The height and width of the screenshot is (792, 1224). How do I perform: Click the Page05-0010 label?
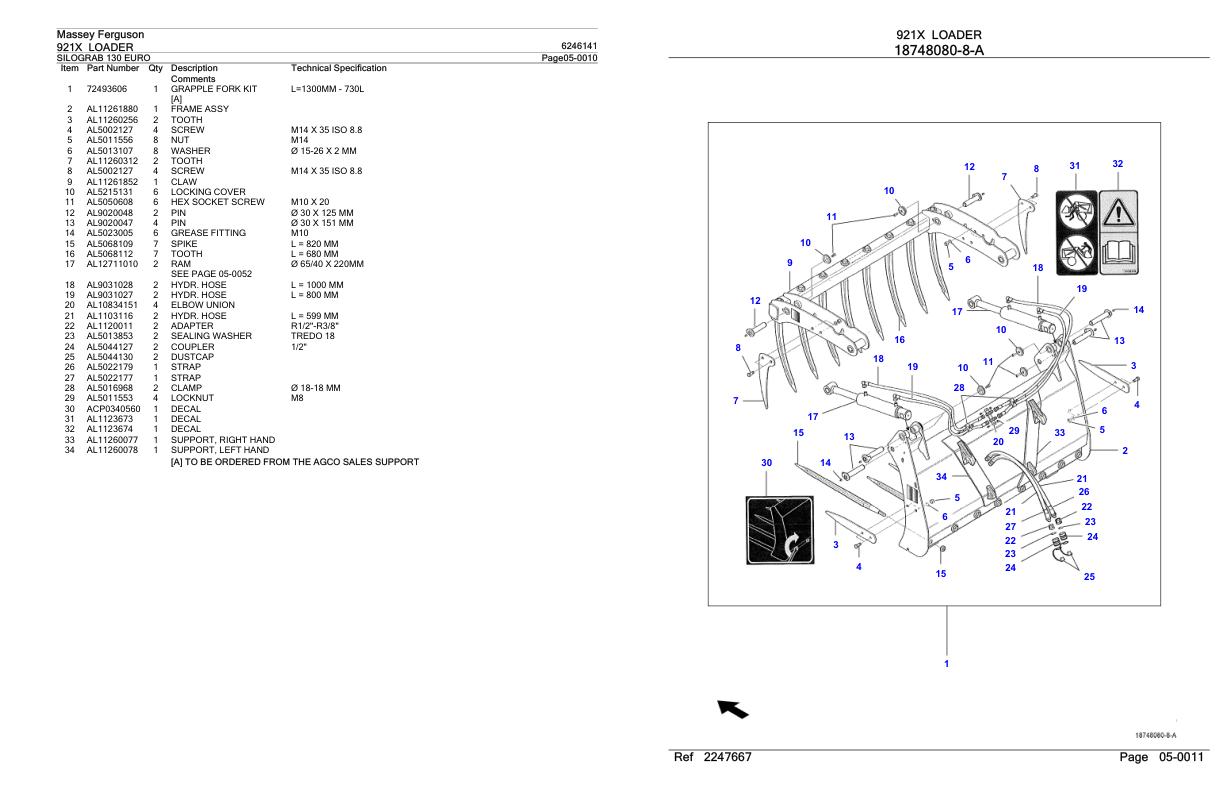click(x=569, y=57)
